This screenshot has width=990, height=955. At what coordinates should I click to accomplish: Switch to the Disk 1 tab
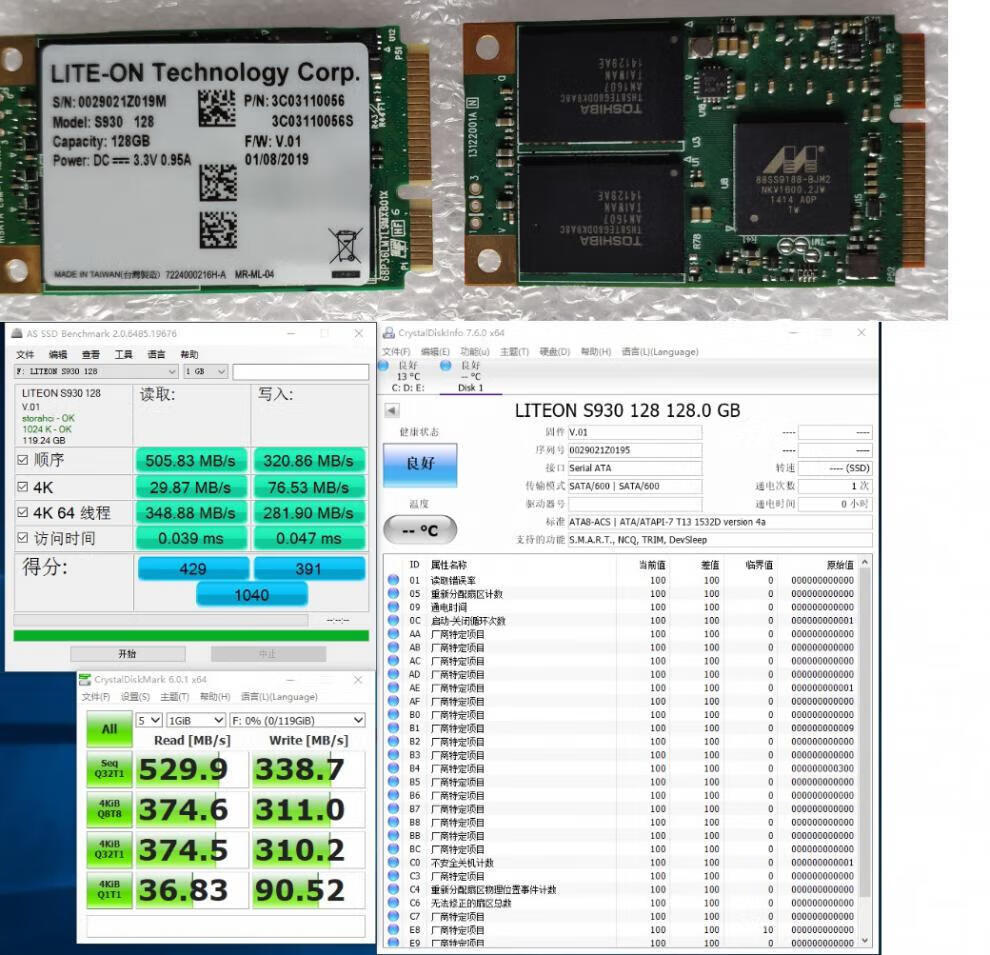pyautogui.click(x=470, y=387)
